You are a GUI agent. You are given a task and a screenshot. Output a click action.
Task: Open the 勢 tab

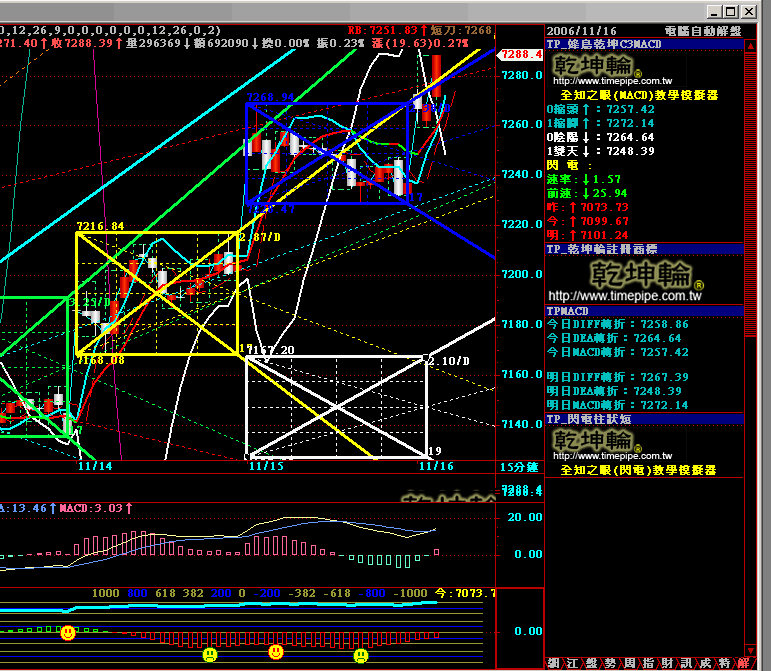point(610,663)
